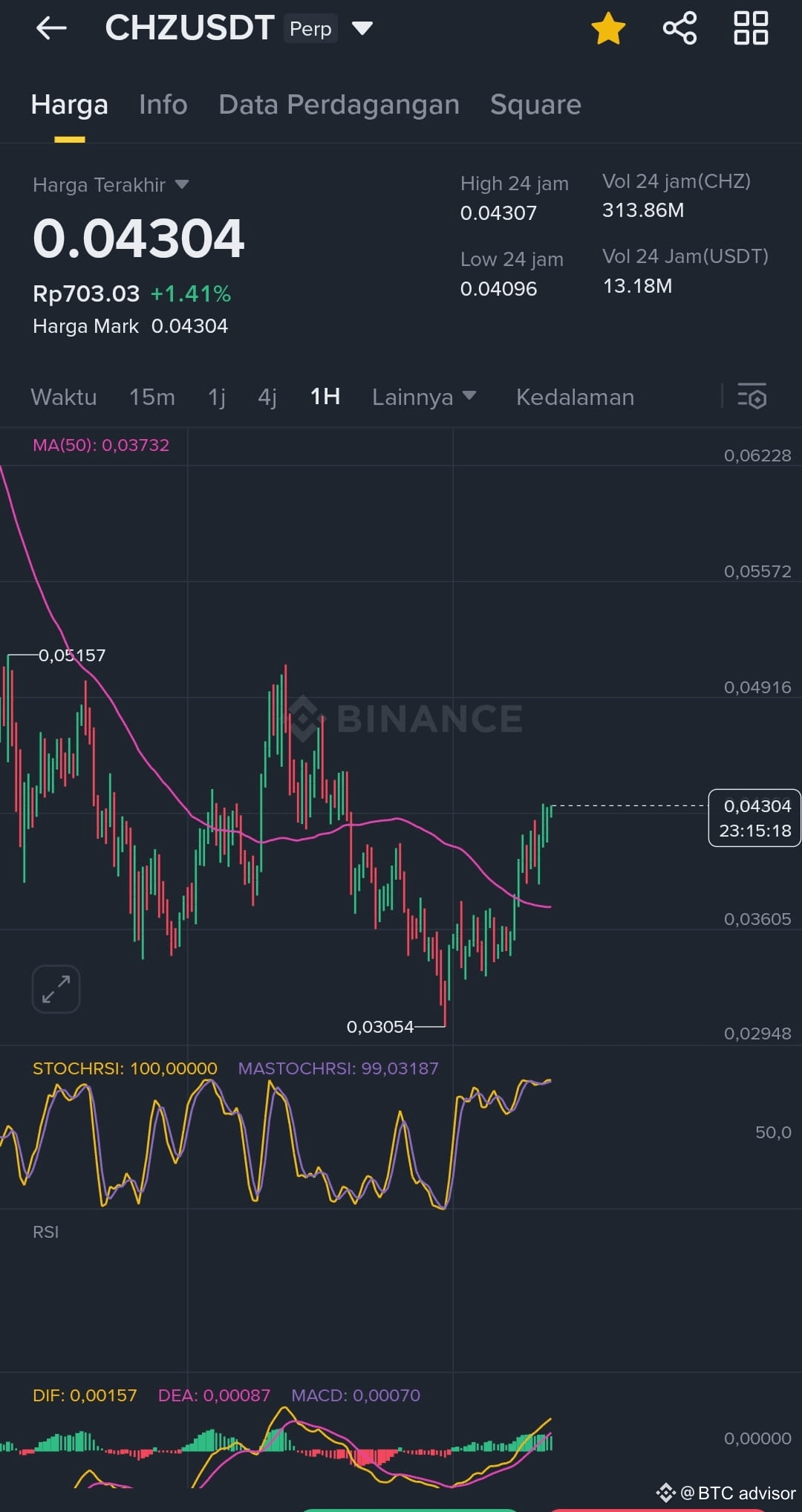This screenshot has width=802, height=1512.
Task: Tap the RSI panel label
Action: point(46,1232)
